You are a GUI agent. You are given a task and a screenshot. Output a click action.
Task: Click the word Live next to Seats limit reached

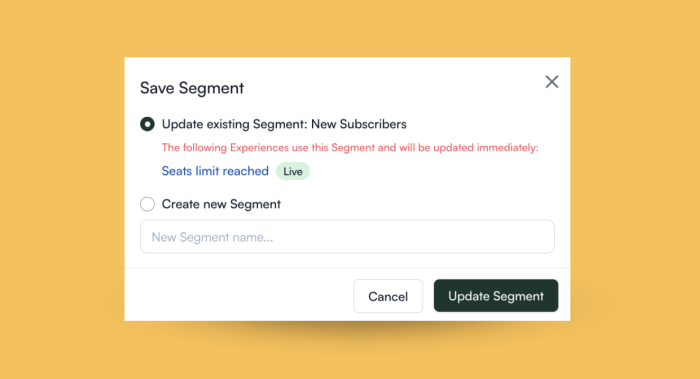[293, 171]
